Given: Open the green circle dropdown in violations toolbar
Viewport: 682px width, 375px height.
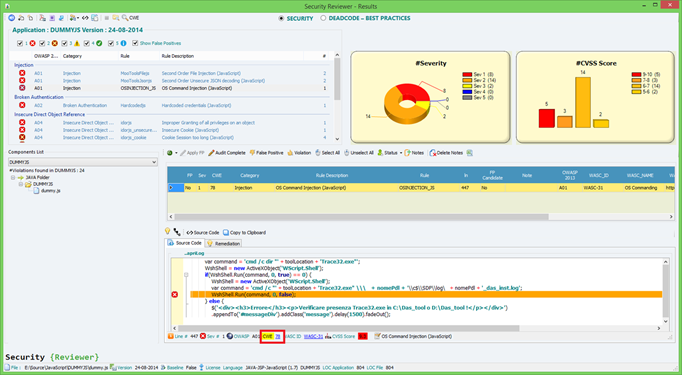Looking at the screenshot, I should point(176,153).
